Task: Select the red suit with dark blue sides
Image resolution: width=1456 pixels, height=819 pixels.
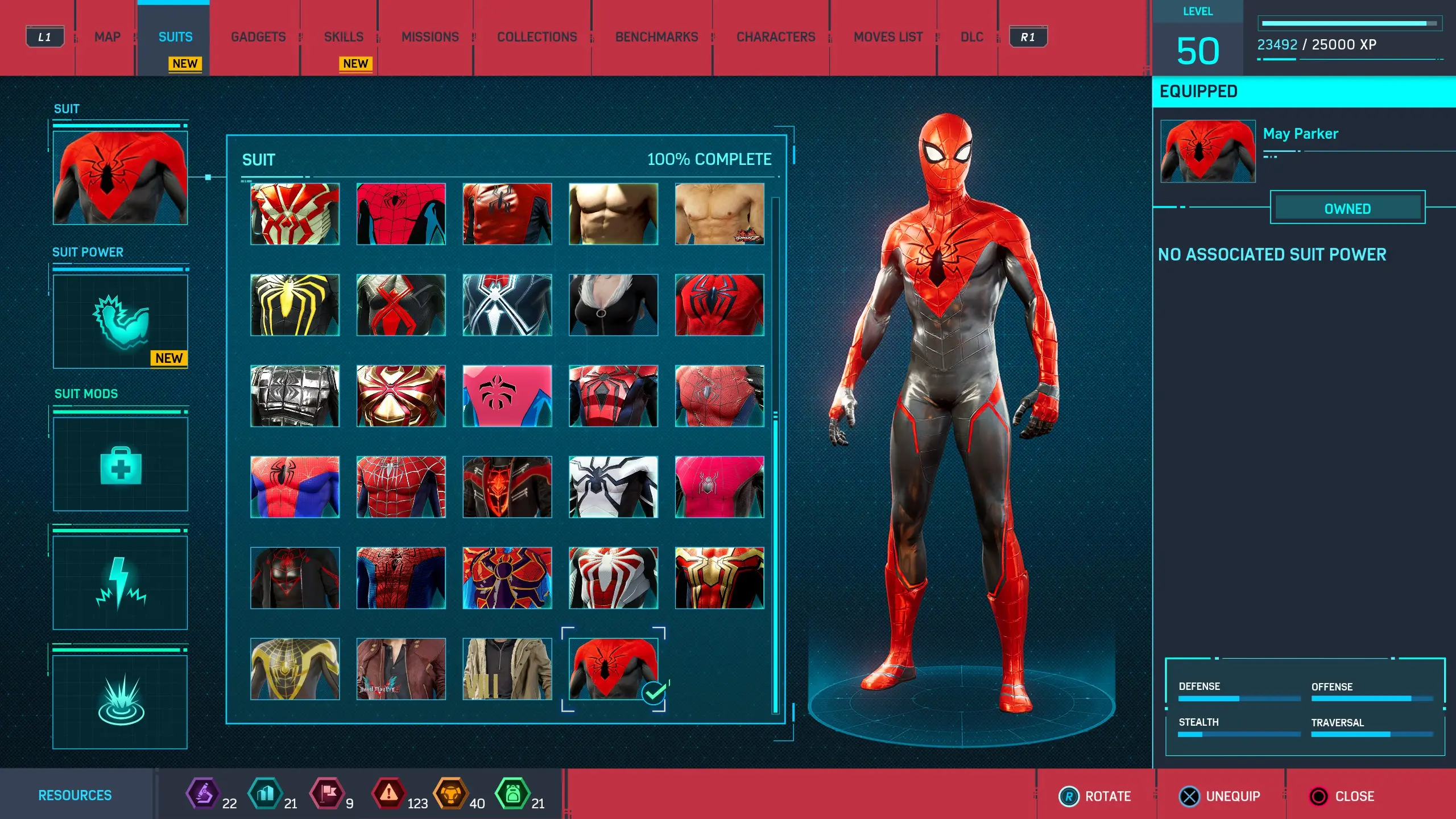Action: click(x=401, y=214)
